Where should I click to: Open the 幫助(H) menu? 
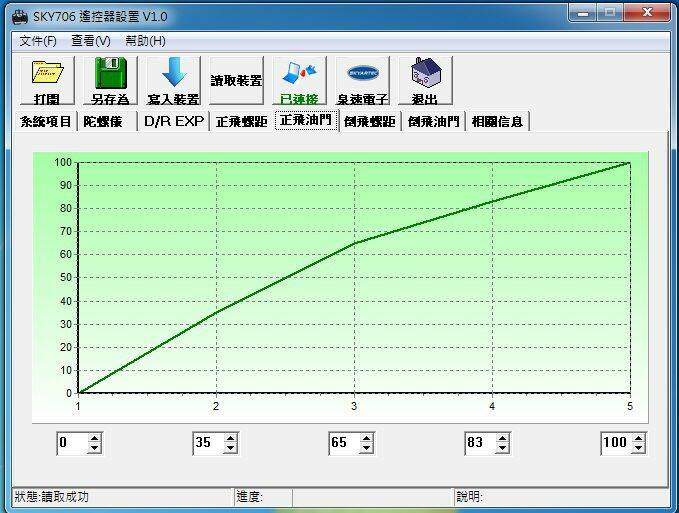146,41
